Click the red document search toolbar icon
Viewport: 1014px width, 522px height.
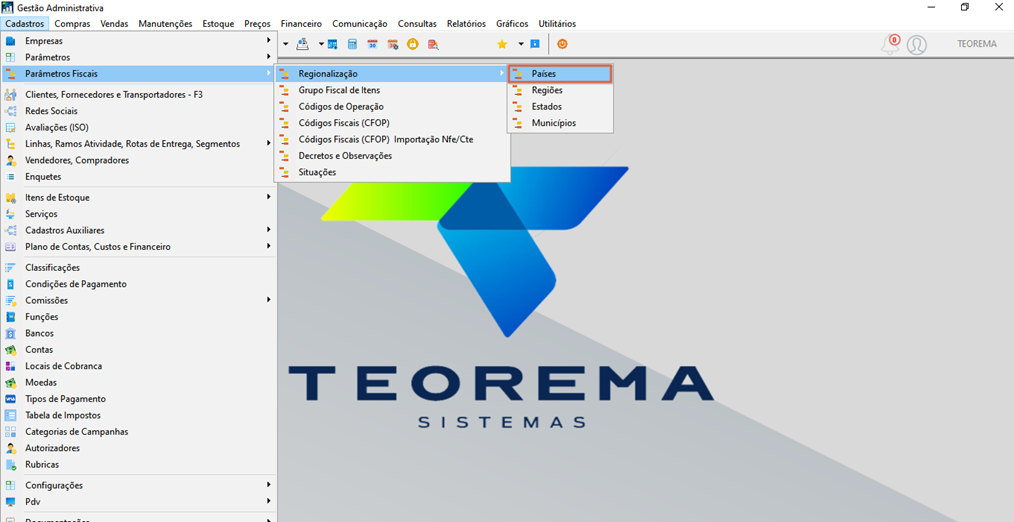(433, 44)
